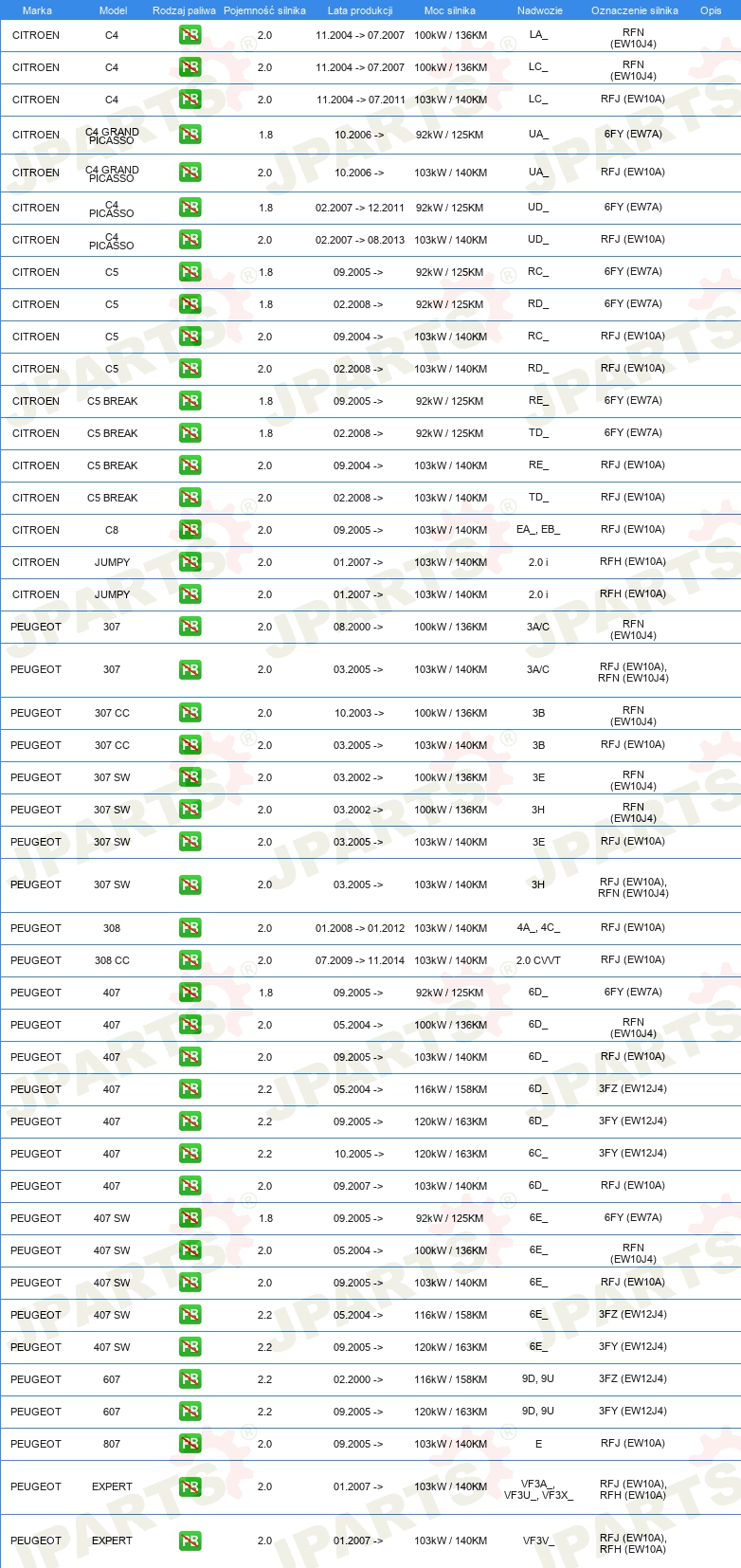741x1568 pixels.
Task: Click the fuel icon for Citroen C5 Break 1.8 from 02.2008
Action: (190, 433)
